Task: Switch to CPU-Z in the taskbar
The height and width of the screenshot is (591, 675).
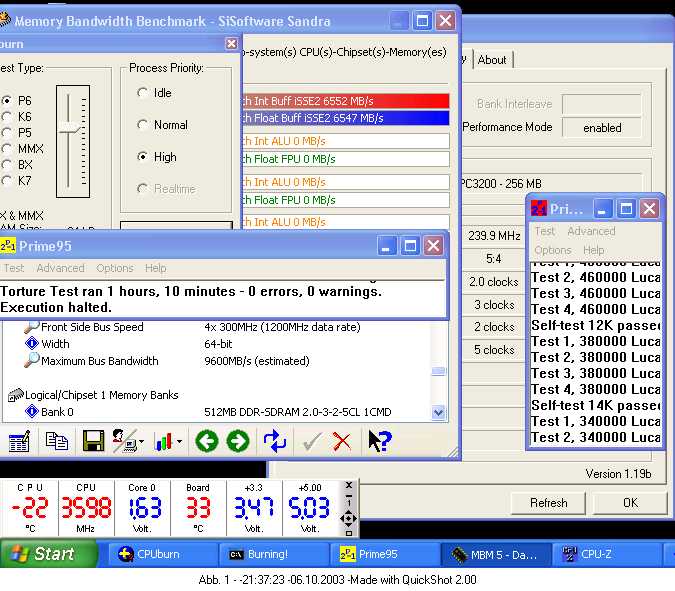Action: pyautogui.click(x=607, y=554)
